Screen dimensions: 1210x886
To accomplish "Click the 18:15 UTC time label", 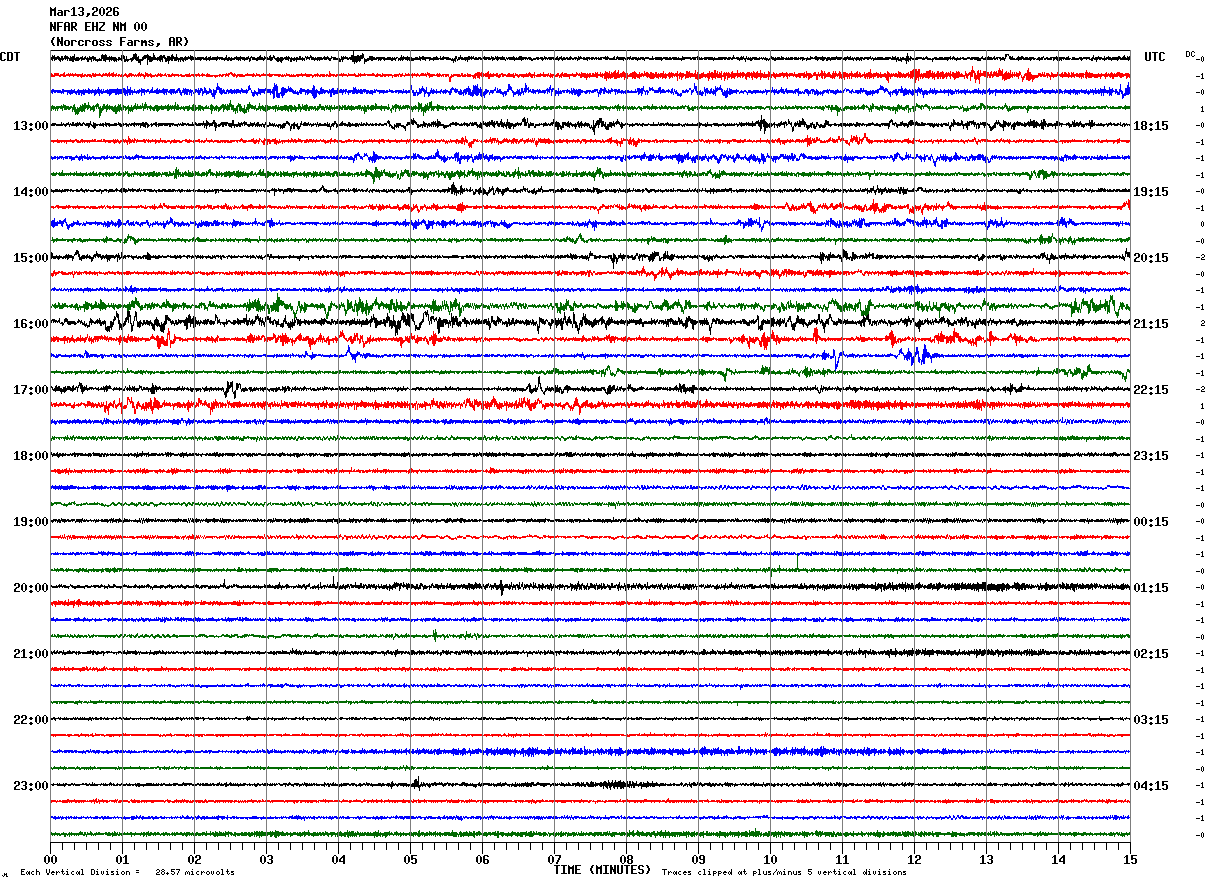I will pos(1151,126).
